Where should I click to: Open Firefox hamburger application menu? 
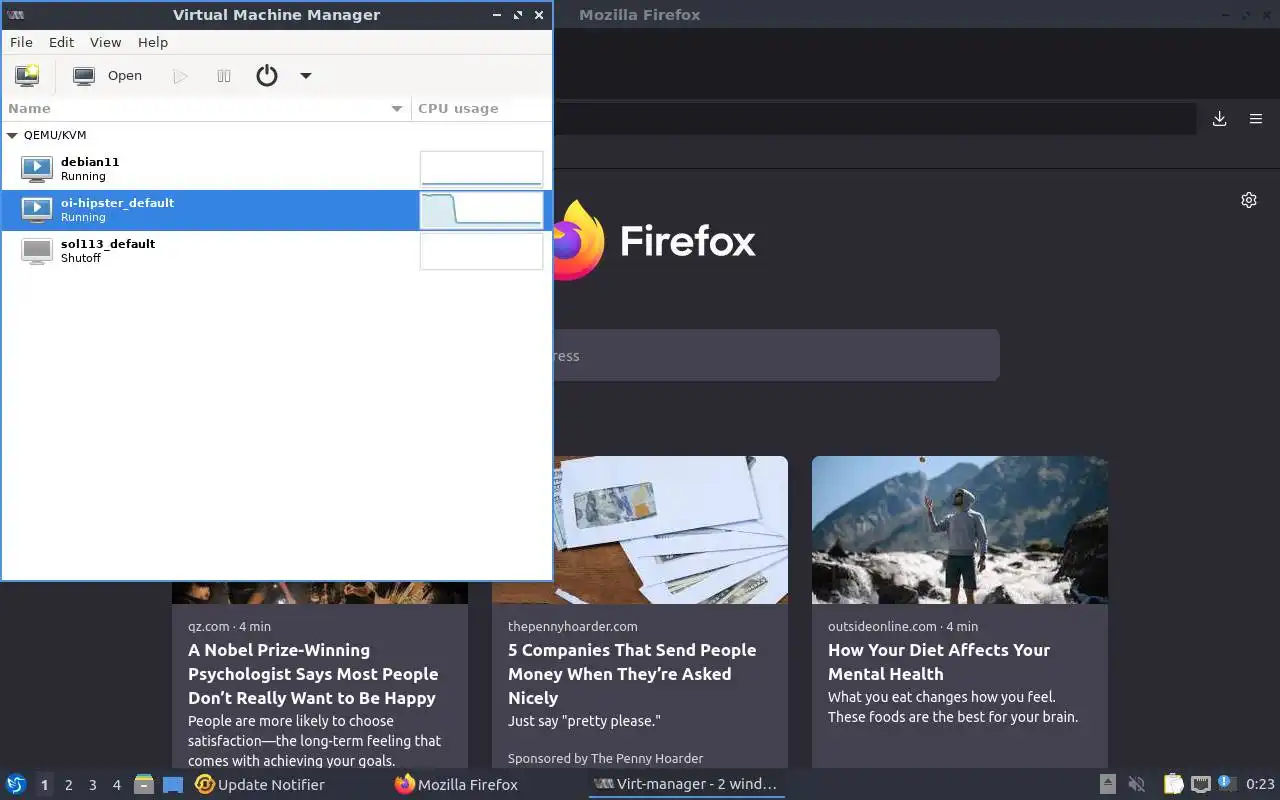pyautogui.click(x=1256, y=119)
